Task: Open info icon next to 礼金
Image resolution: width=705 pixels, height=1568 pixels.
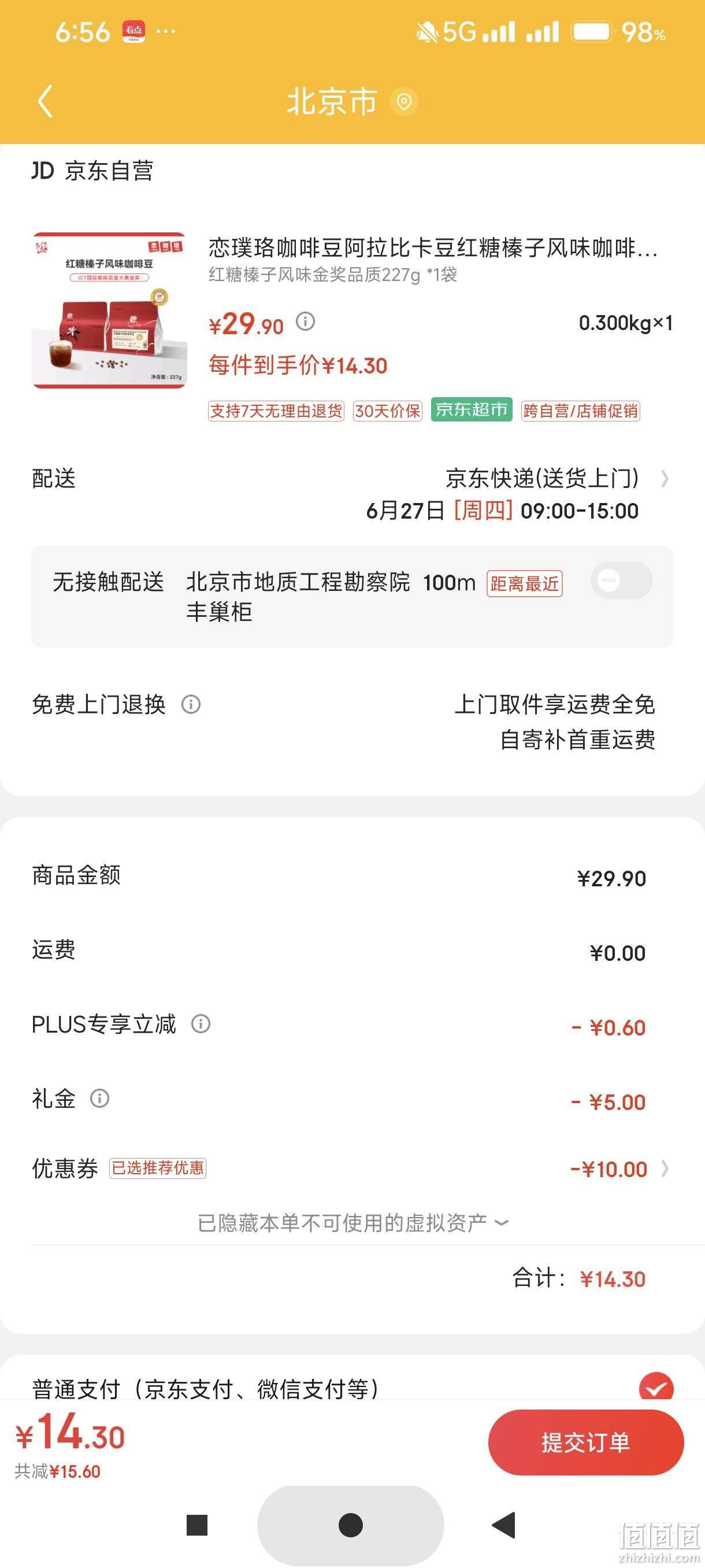Action: (x=100, y=1098)
